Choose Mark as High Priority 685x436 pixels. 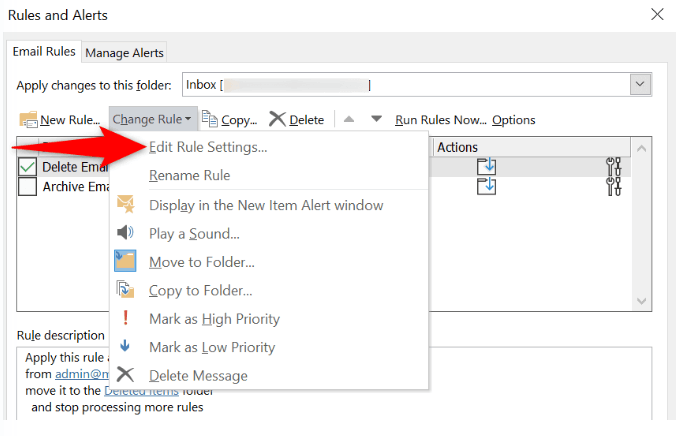(214, 319)
